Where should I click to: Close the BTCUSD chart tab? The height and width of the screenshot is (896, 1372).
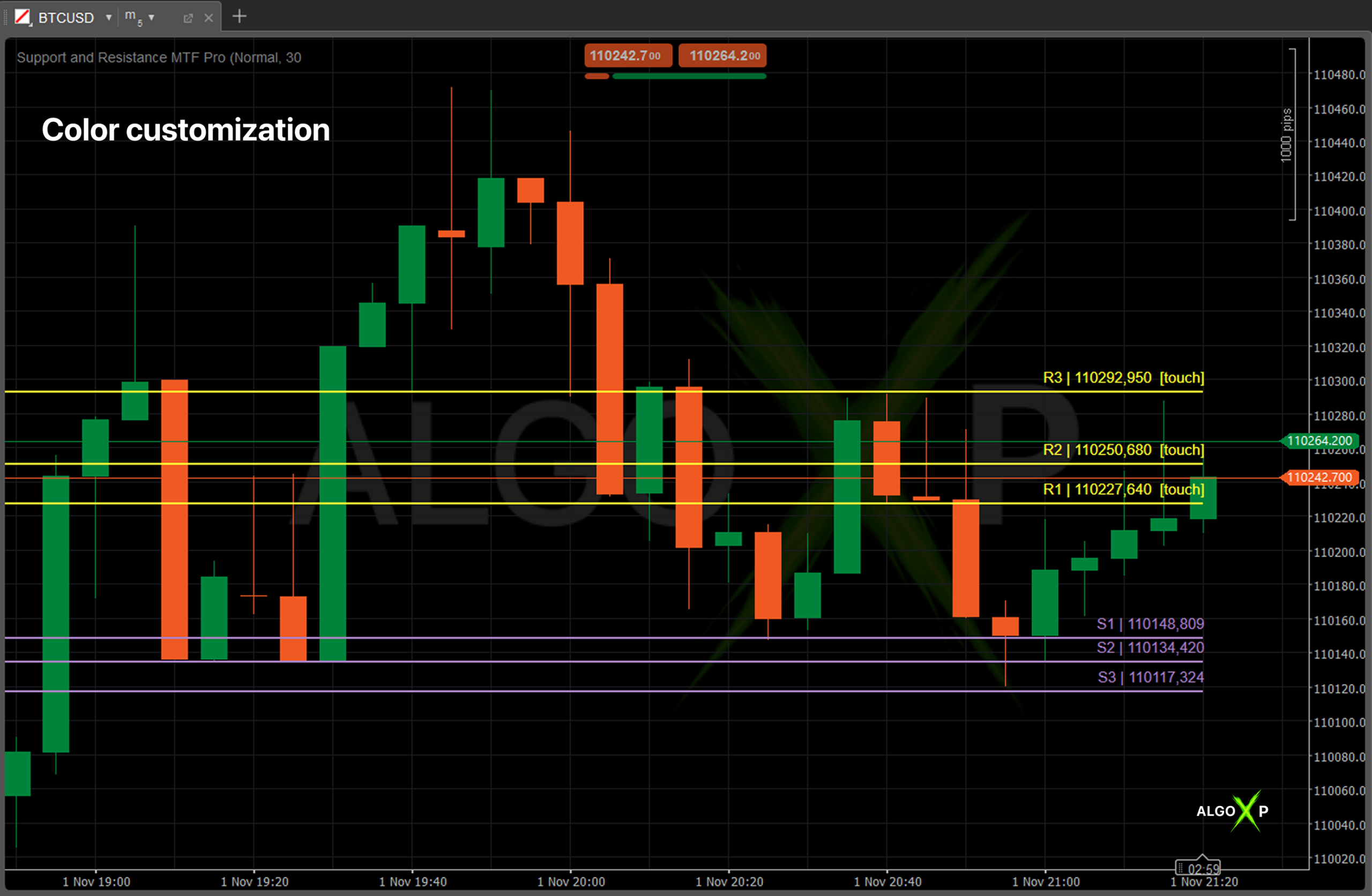pyautogui.click(x=208, y=18)
